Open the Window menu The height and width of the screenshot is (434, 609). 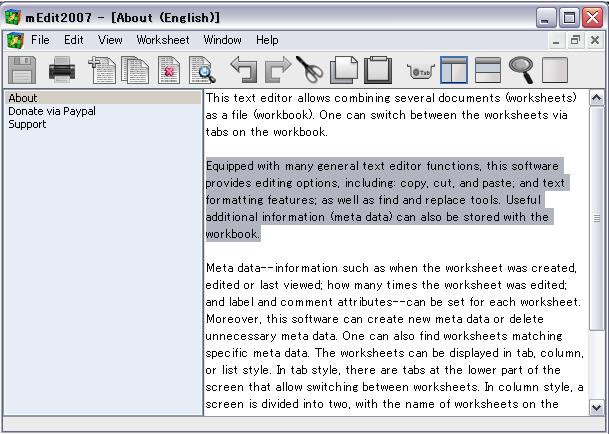pos(222,40)
